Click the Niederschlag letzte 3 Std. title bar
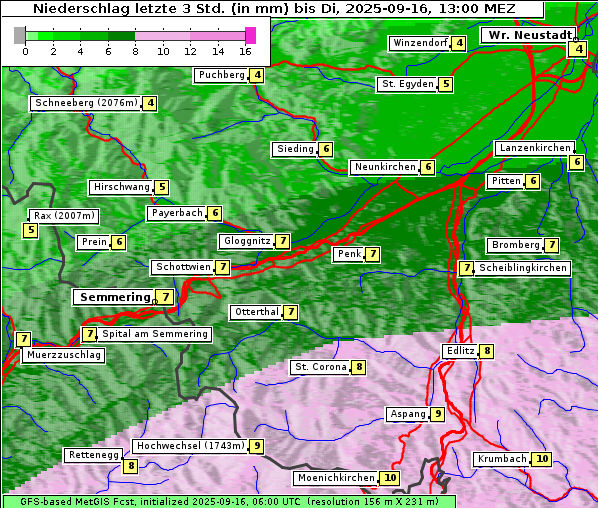The width and height of the screenshot is (598, 508). 273,9
